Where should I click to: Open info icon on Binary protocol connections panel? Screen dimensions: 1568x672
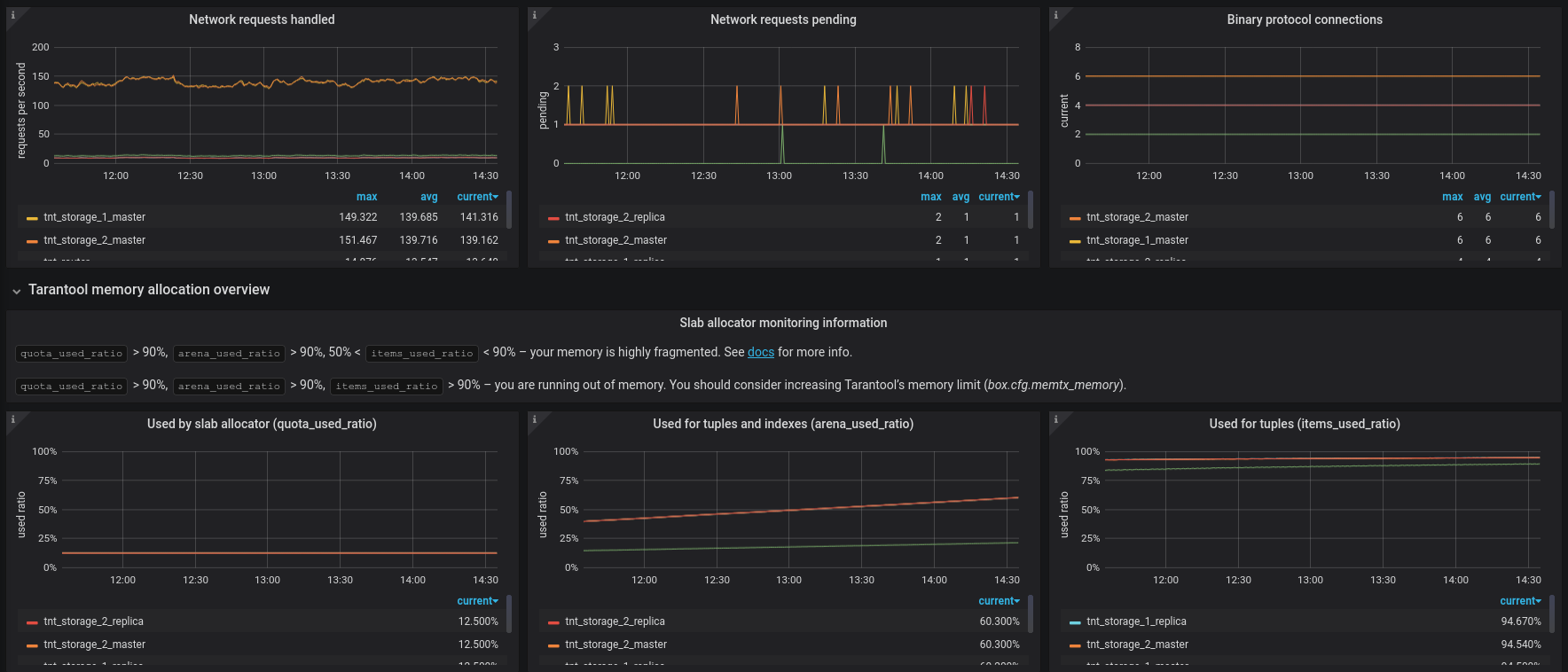[x=1055, y=14]
